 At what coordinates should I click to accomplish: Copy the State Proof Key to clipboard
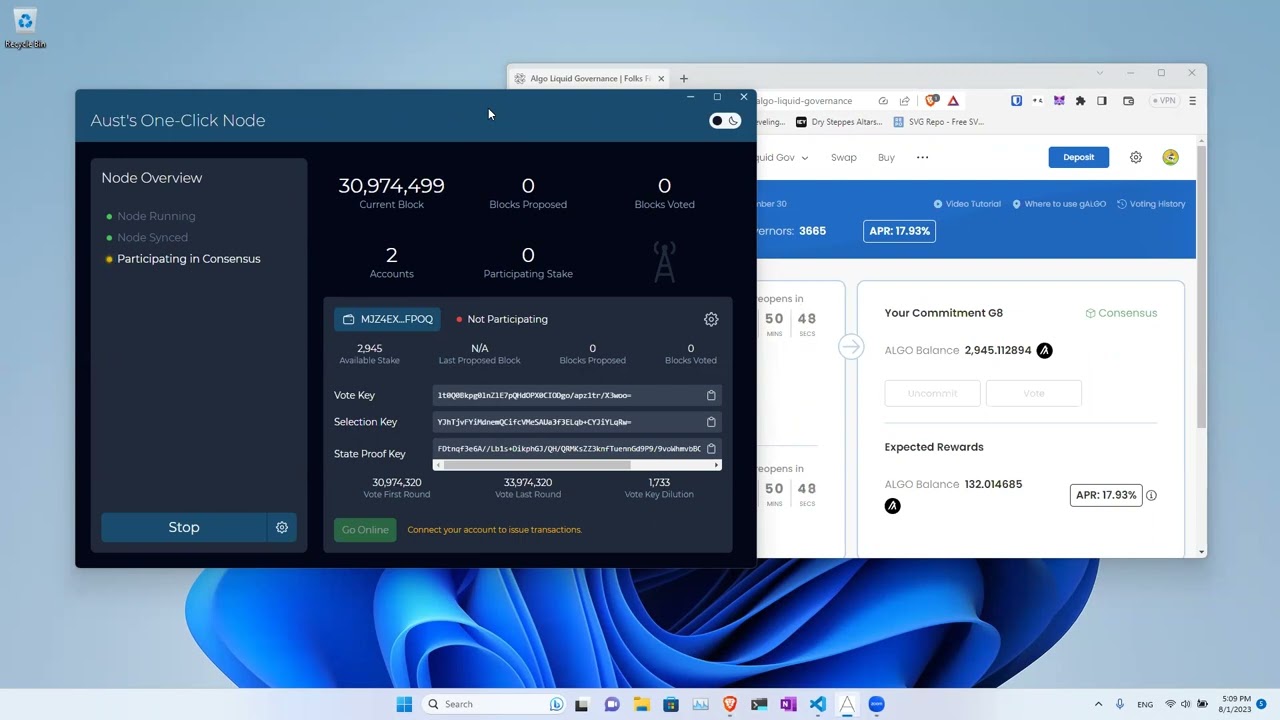pos(711,448)
